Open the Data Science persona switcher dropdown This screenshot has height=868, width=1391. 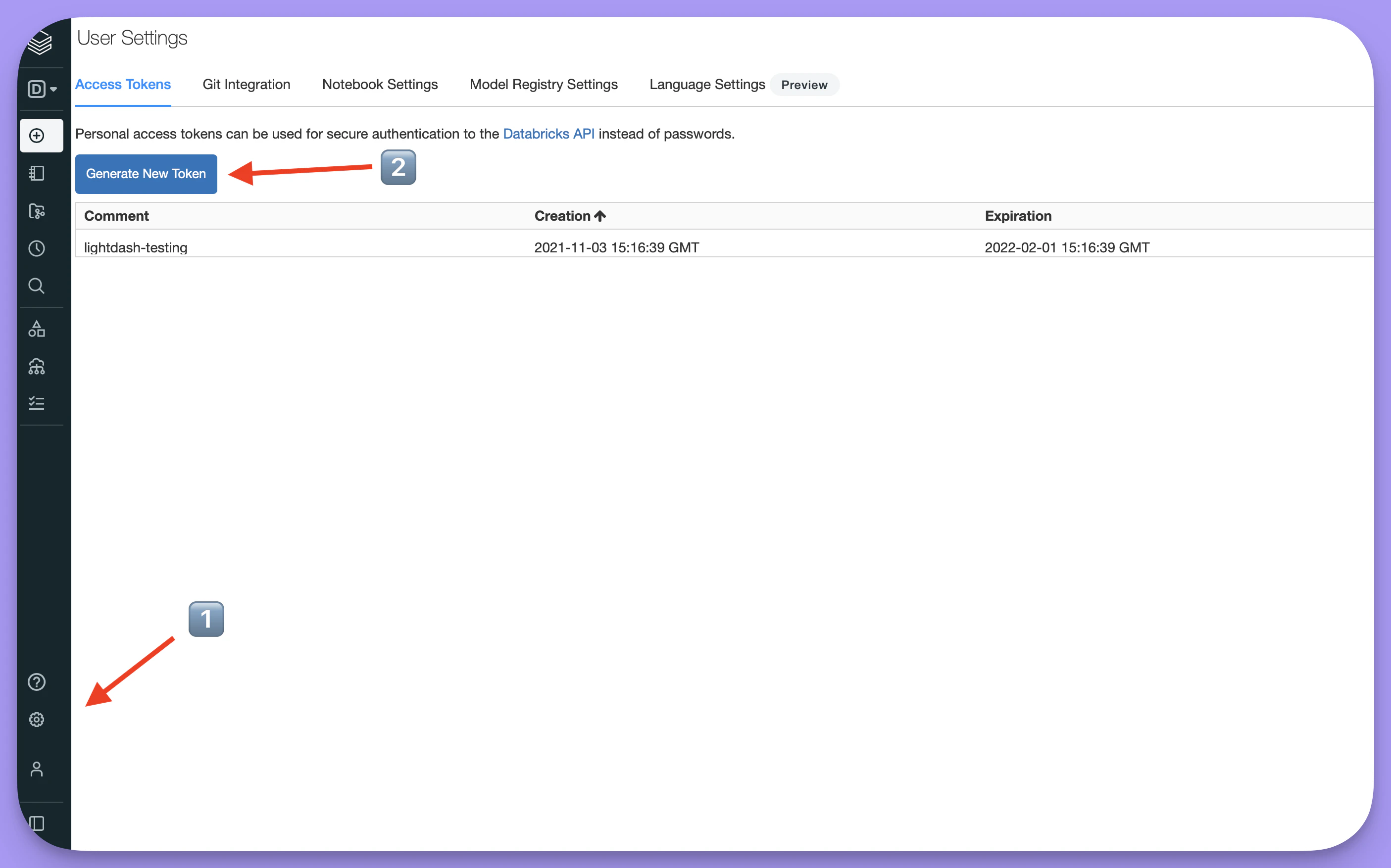[42, 89]
